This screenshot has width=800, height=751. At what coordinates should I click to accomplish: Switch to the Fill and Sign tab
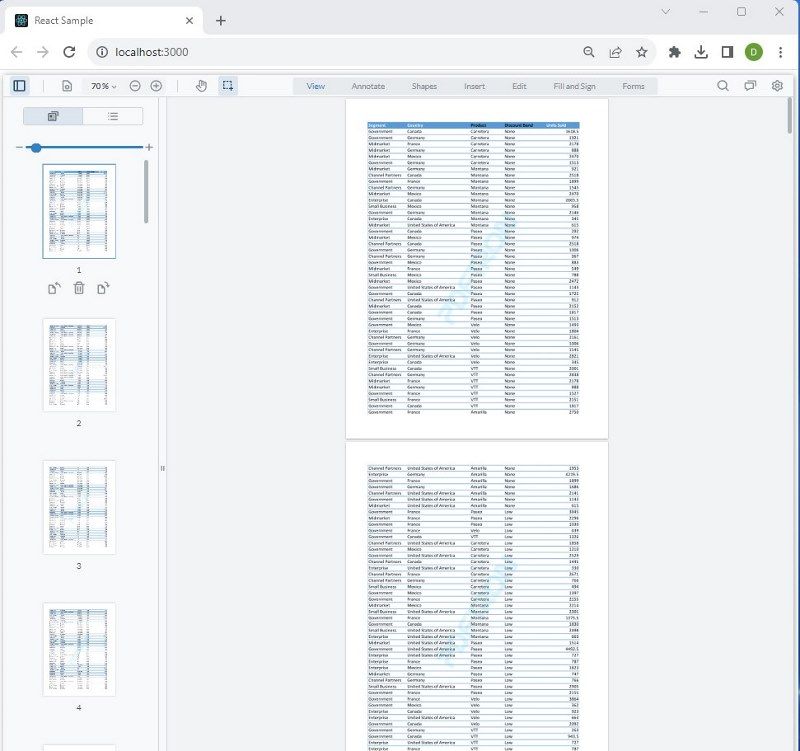(x=574, y=86)
